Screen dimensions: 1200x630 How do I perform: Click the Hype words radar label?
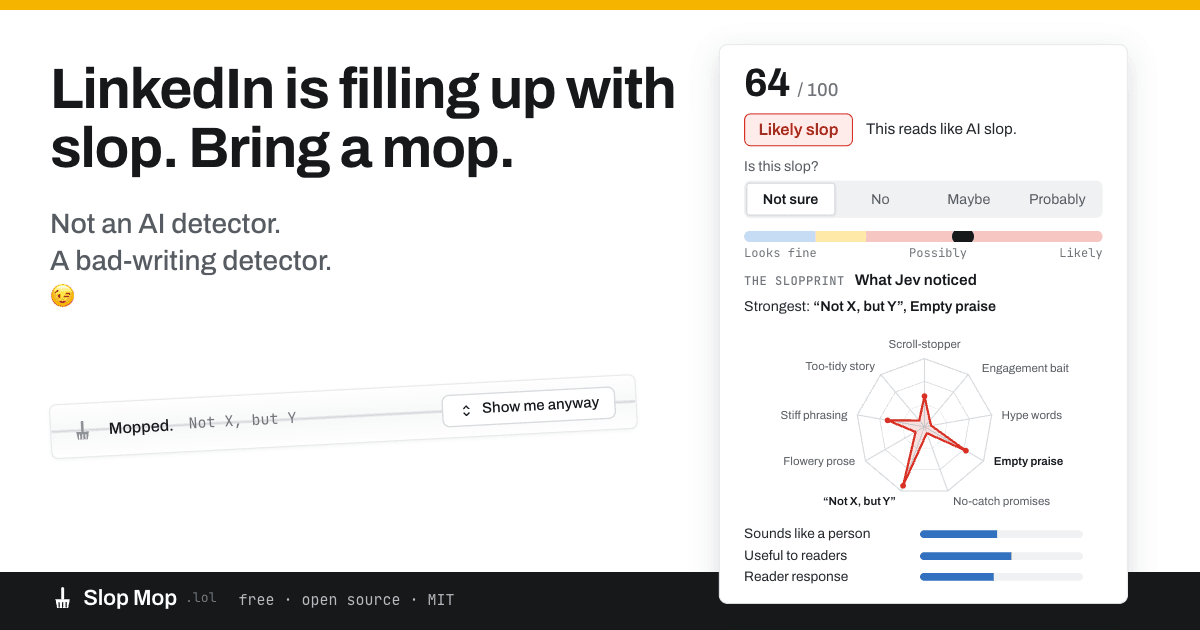pos(1032,415)
